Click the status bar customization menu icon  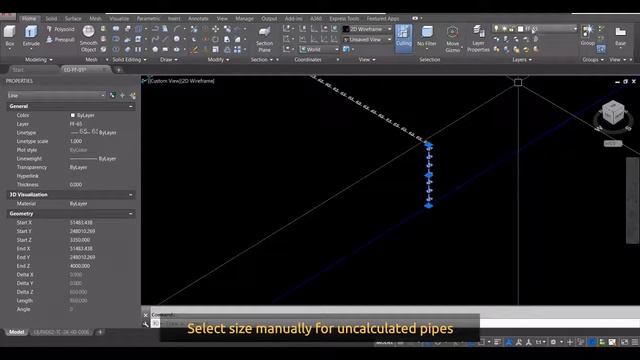[x=635, y=342]
